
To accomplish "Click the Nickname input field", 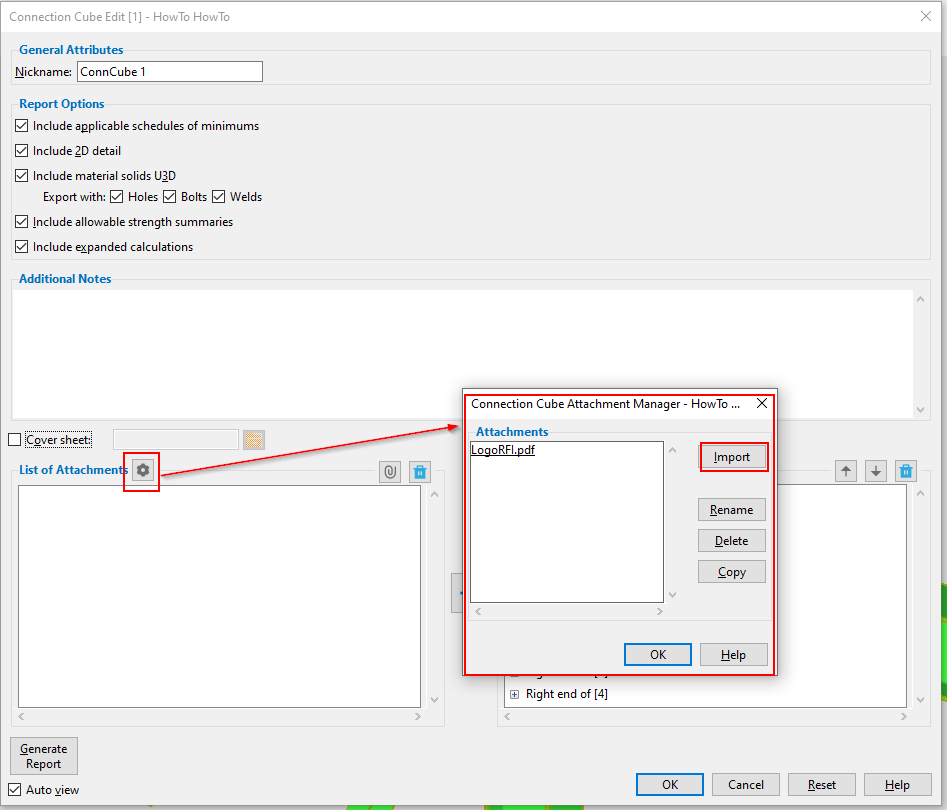I will (170, 71).
